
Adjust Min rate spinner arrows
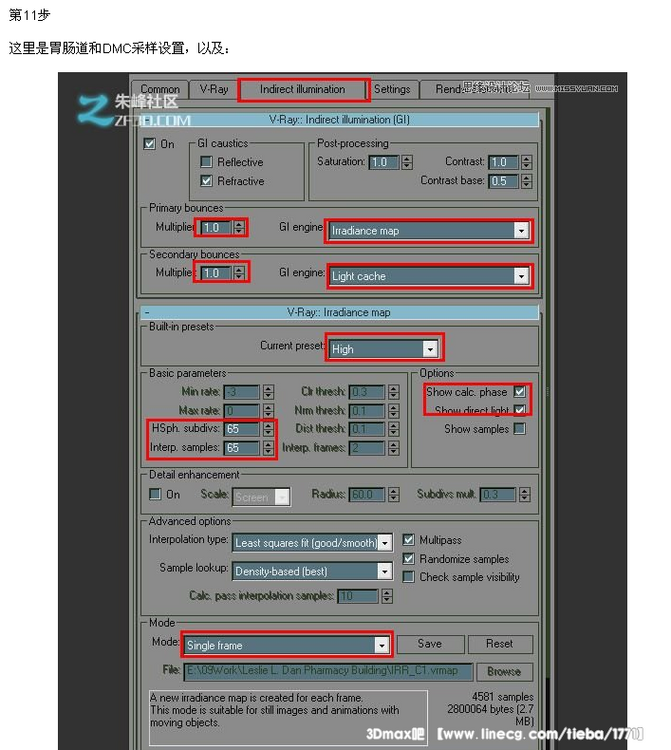coord(268,392)
